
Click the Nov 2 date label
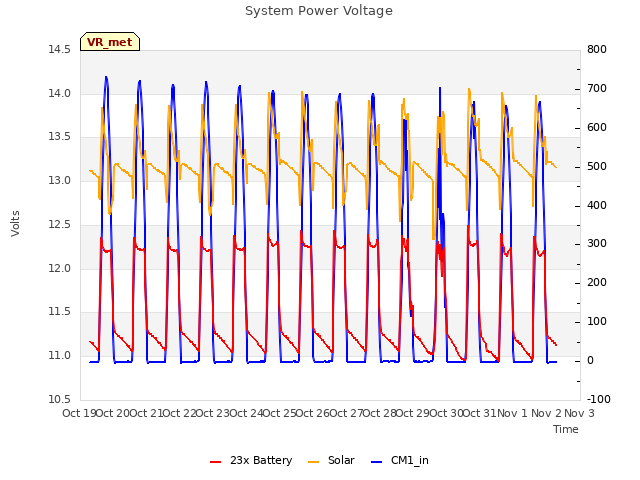click(546, 413)
